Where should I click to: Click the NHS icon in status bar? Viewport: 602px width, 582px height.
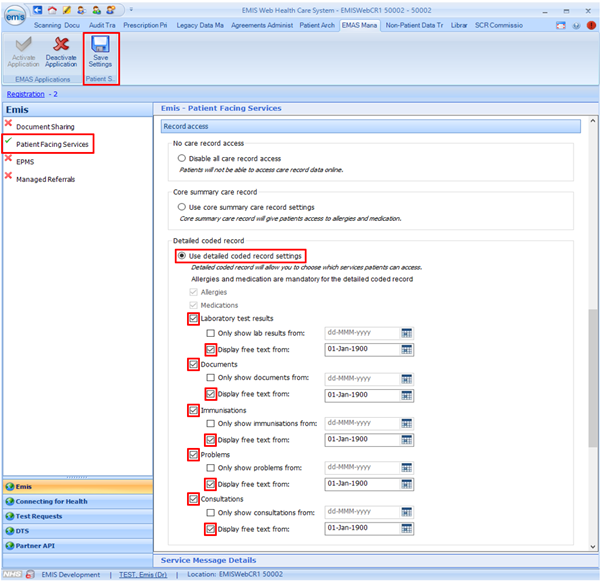click(12, 574)
